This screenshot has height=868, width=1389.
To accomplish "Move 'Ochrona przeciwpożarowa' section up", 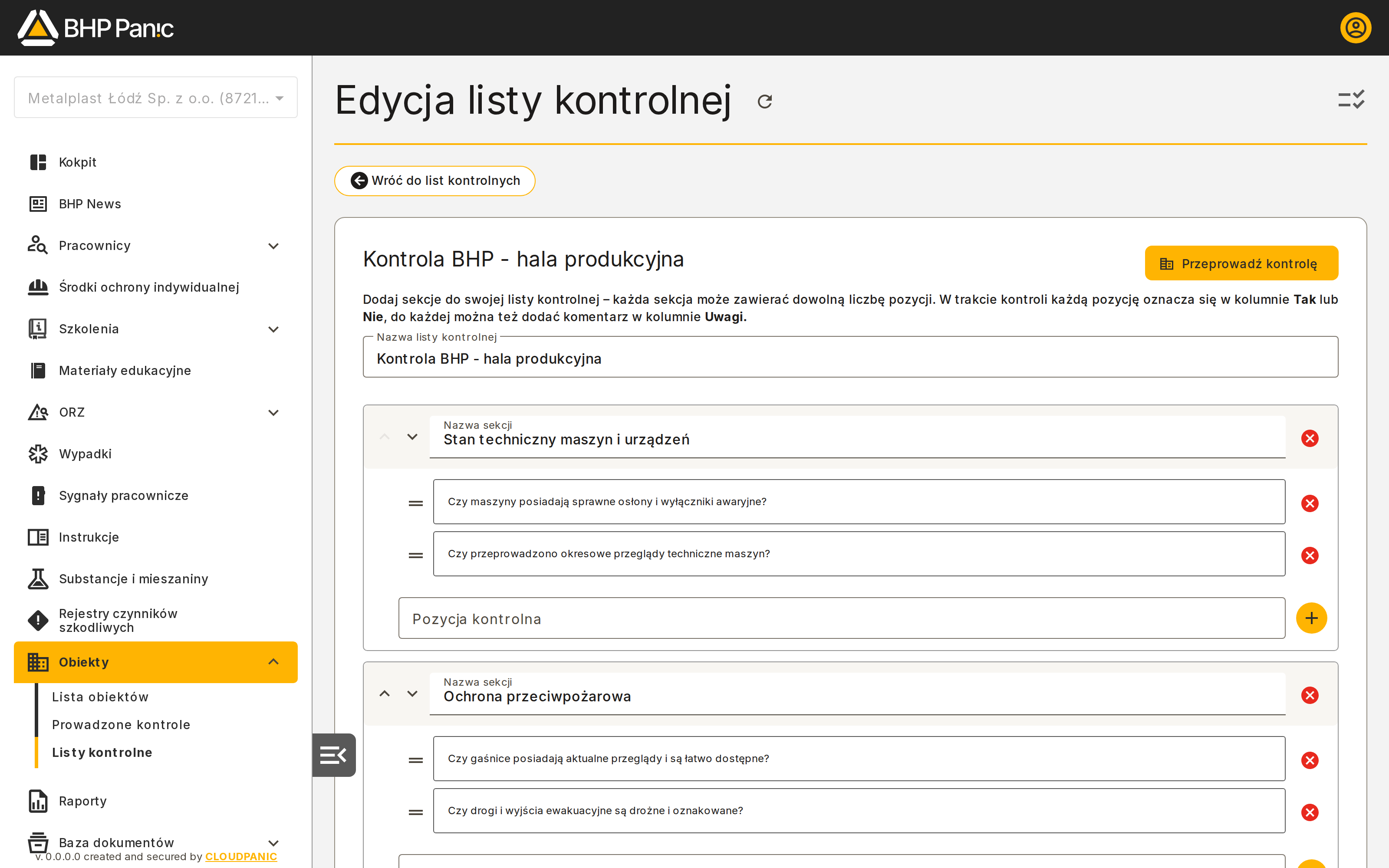I will [385, 694].
